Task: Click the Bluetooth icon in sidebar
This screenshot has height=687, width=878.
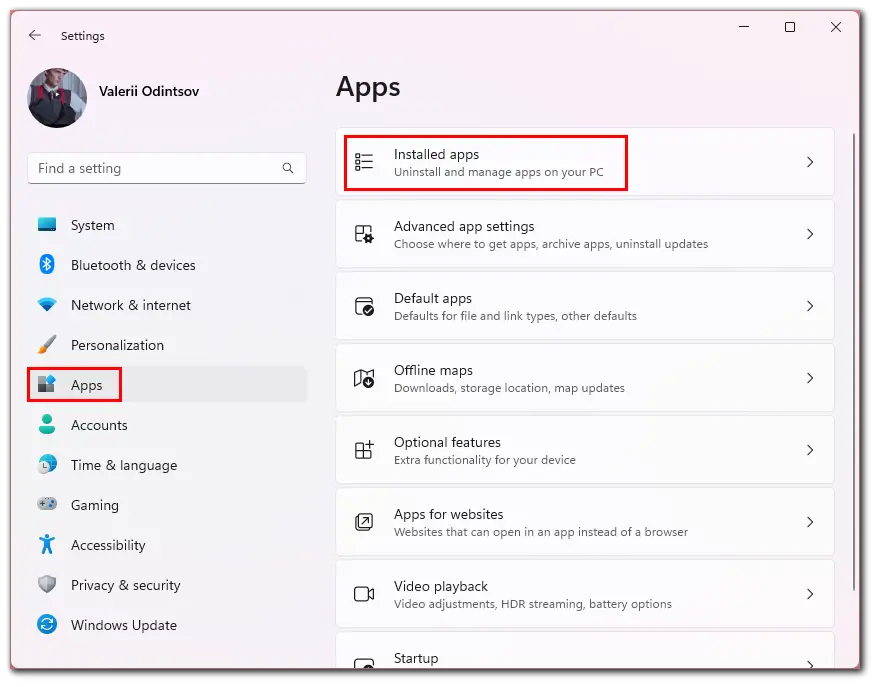Action: tap(47, 264)
